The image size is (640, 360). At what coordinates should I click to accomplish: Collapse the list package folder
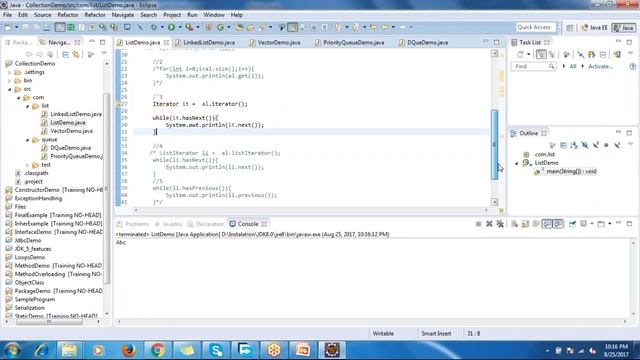[28, 106]
